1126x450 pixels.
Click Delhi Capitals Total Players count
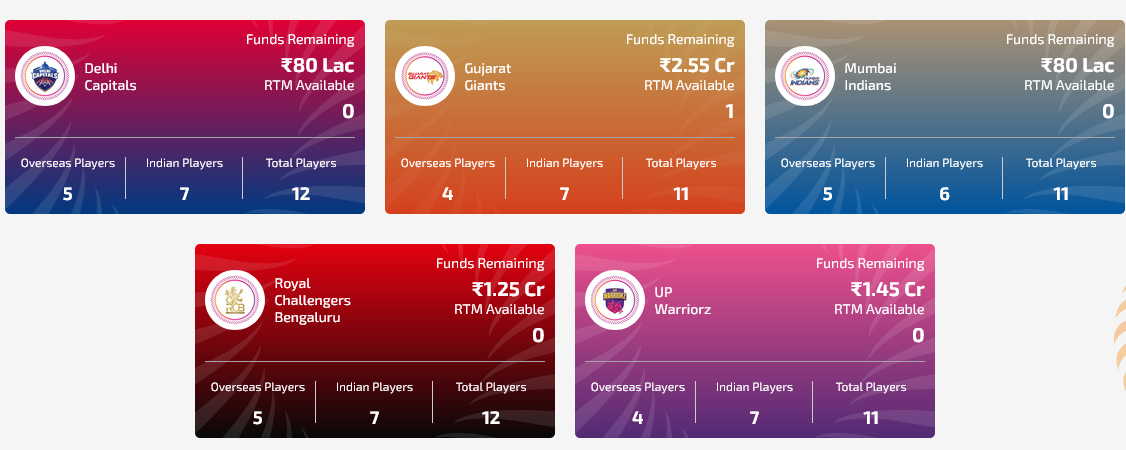tap(301, 193)
